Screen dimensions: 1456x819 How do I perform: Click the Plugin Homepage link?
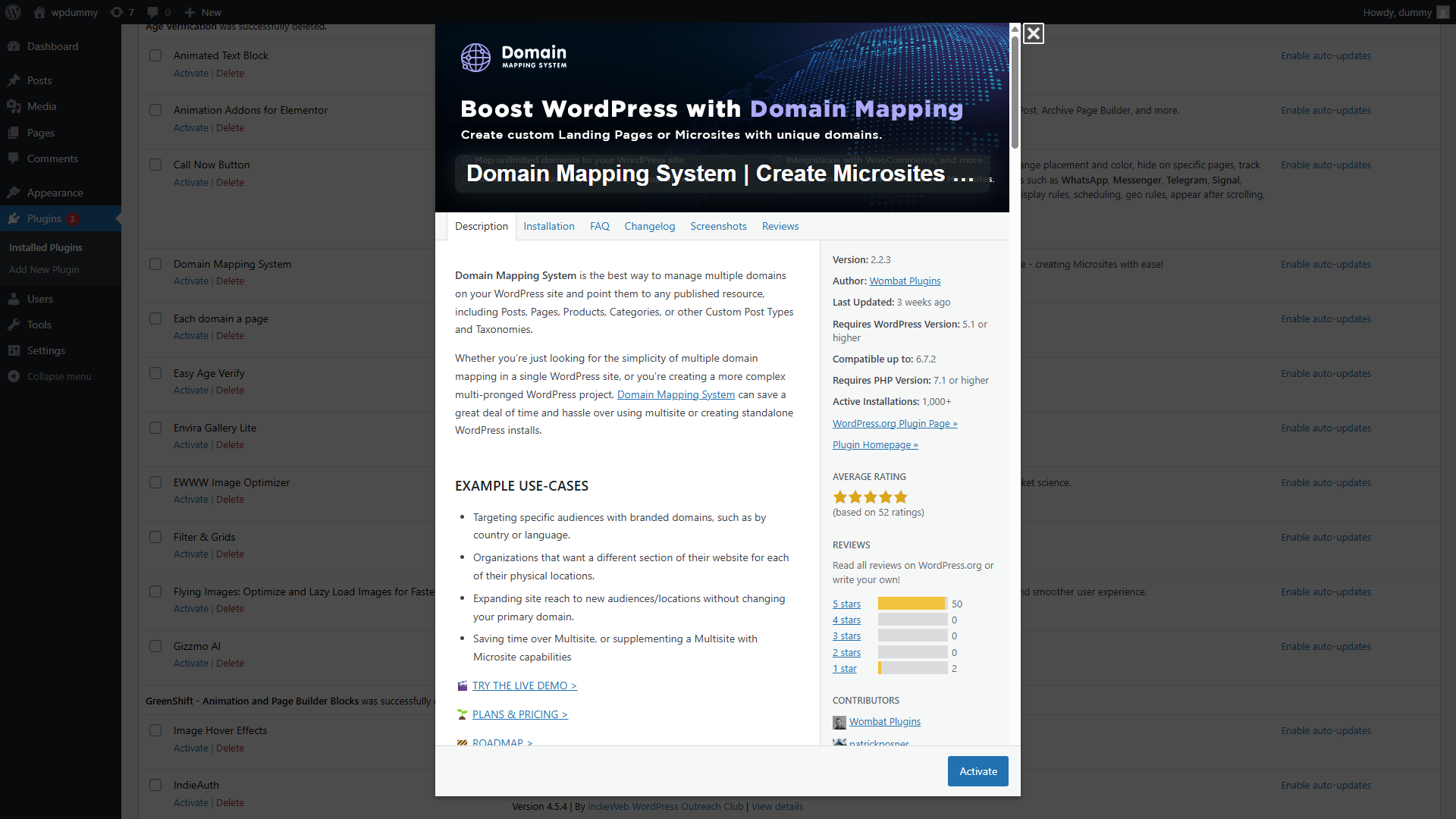tap(875, 444)
